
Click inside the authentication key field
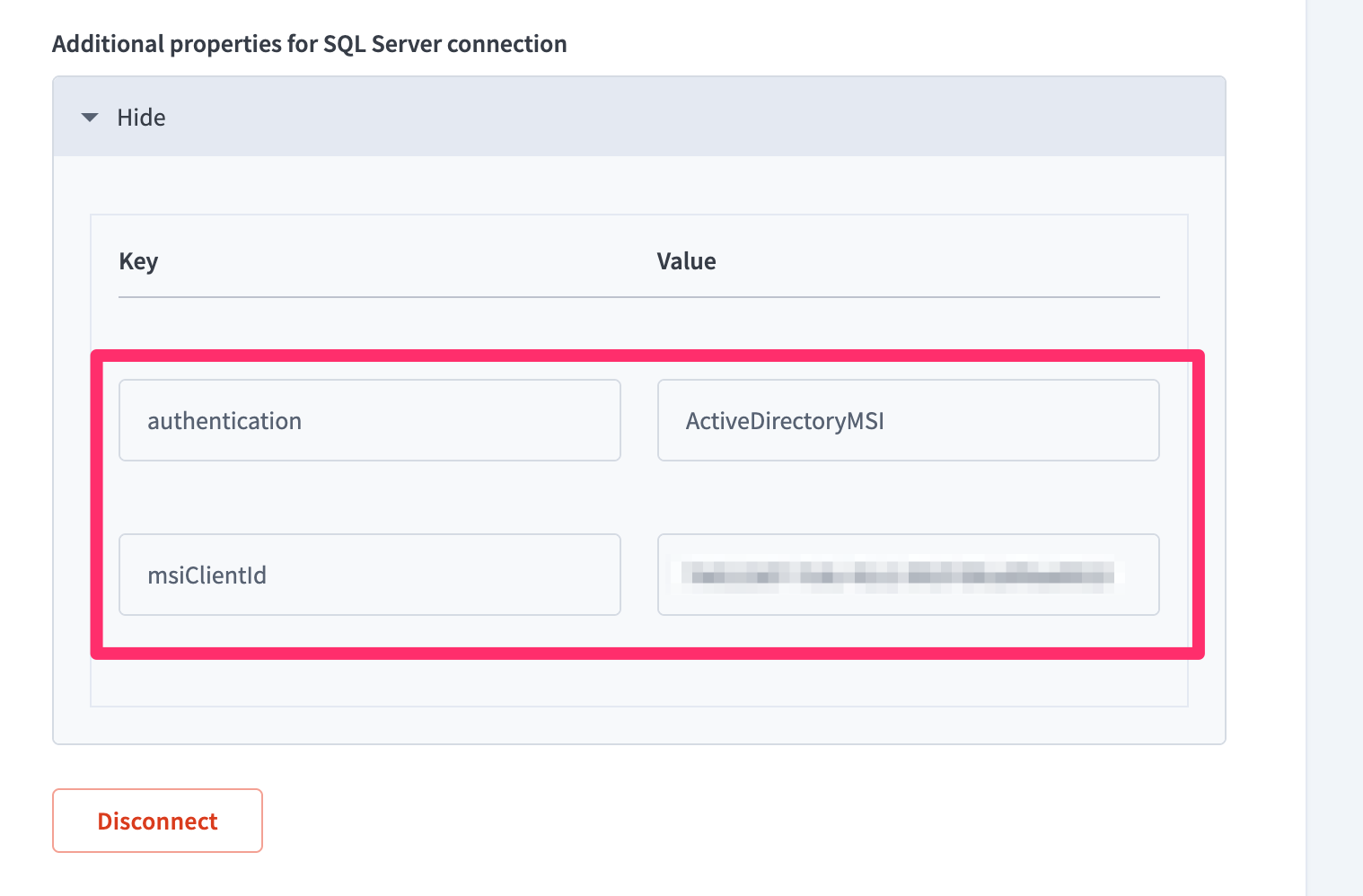[x=369, y=420]
